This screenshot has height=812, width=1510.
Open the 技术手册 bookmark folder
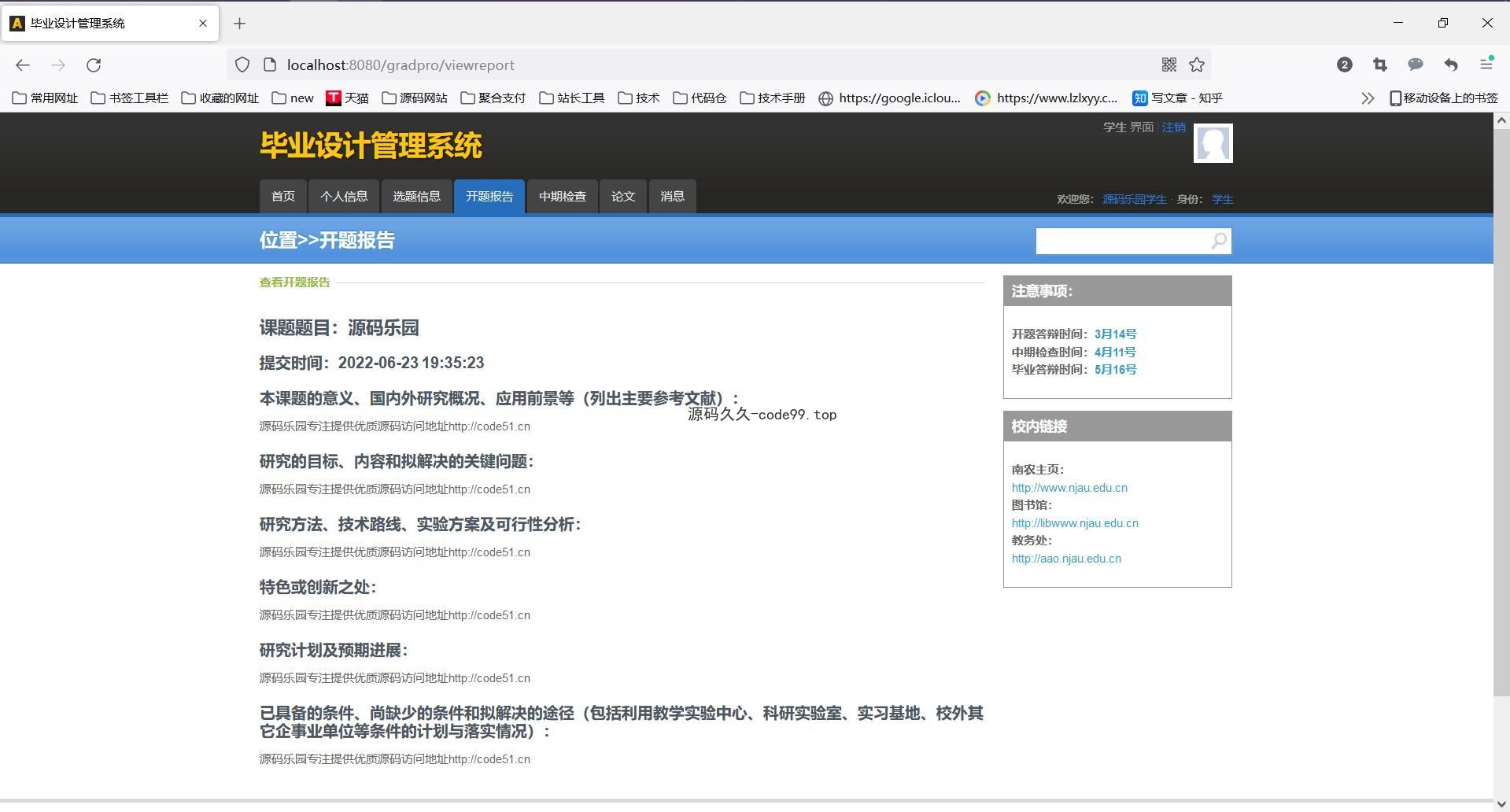(x=773, y=98)
